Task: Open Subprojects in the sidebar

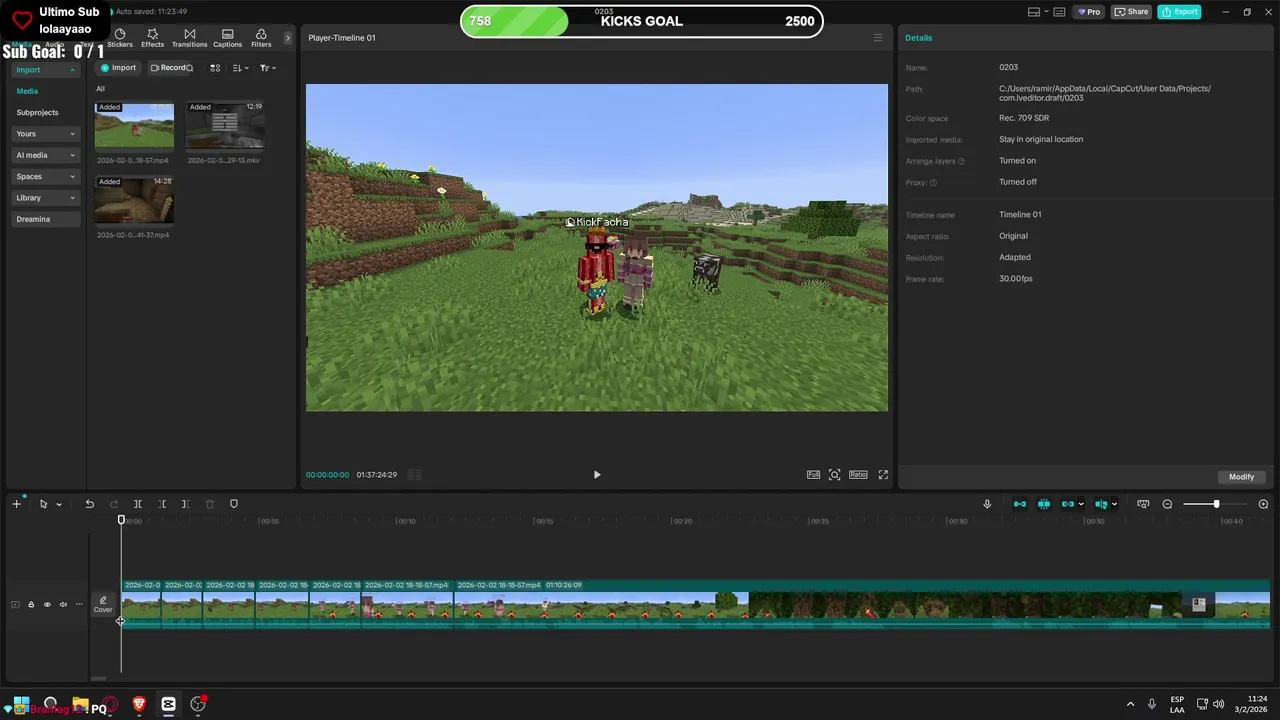Action: pos(37,112)
